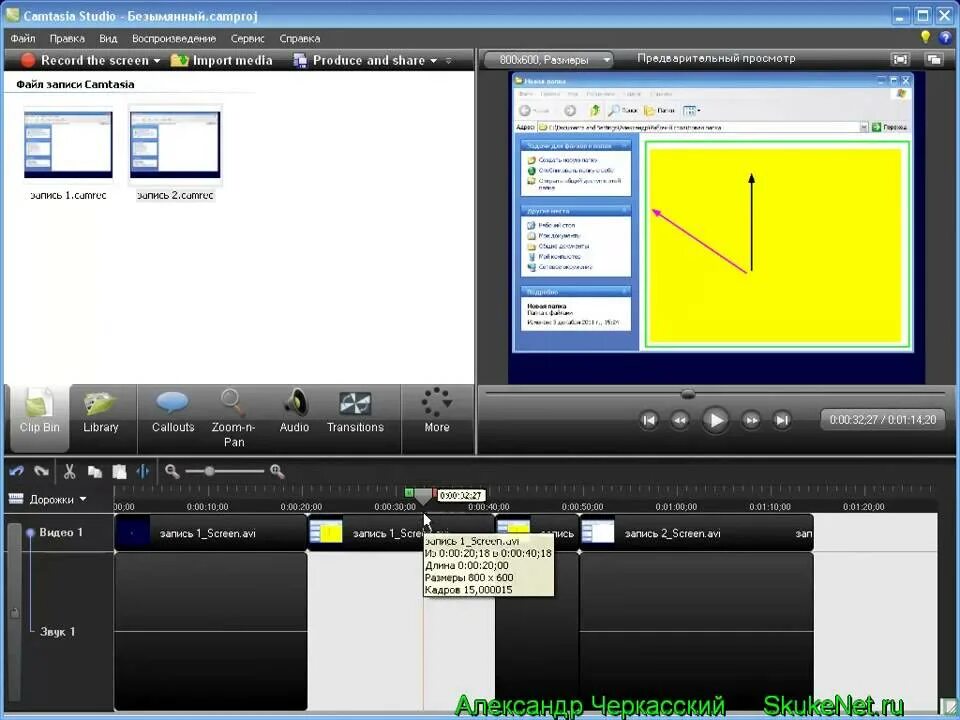Click the 0:00:32;27 / 0:01:14;20 time display

pyautogui.click(x=882, y=420)
